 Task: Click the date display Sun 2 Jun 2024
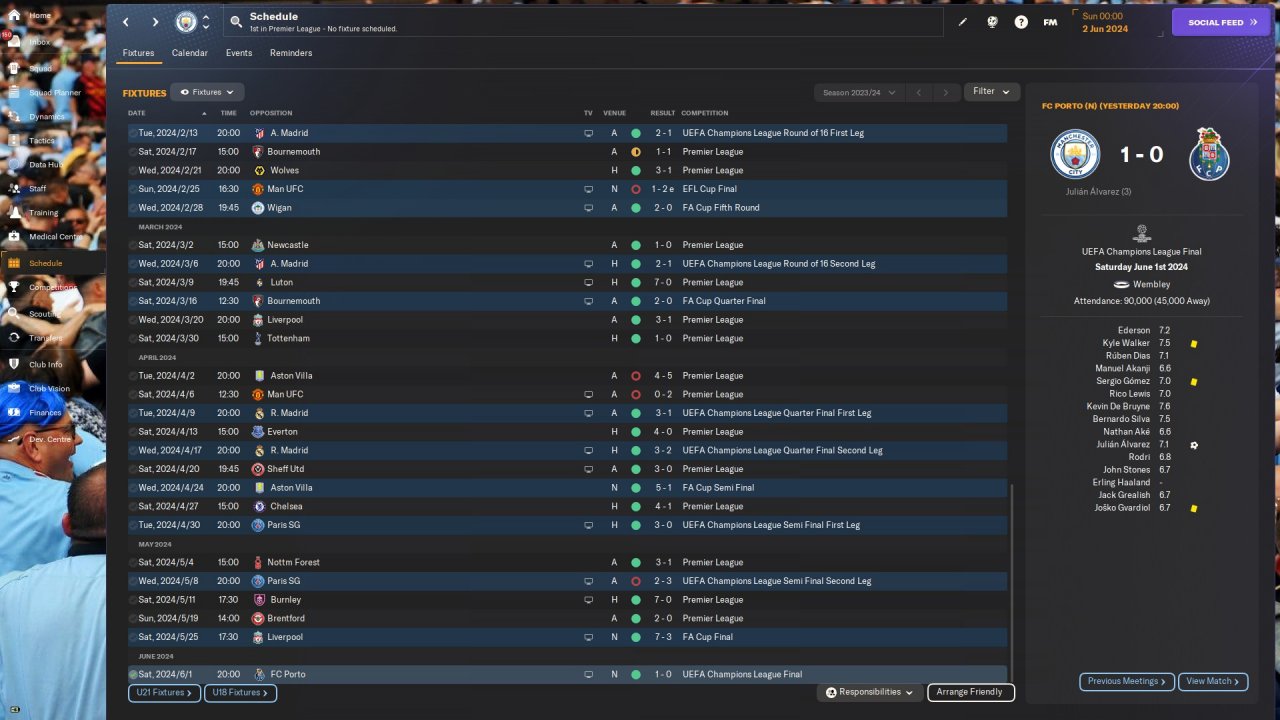click(x=1104, y=22)
